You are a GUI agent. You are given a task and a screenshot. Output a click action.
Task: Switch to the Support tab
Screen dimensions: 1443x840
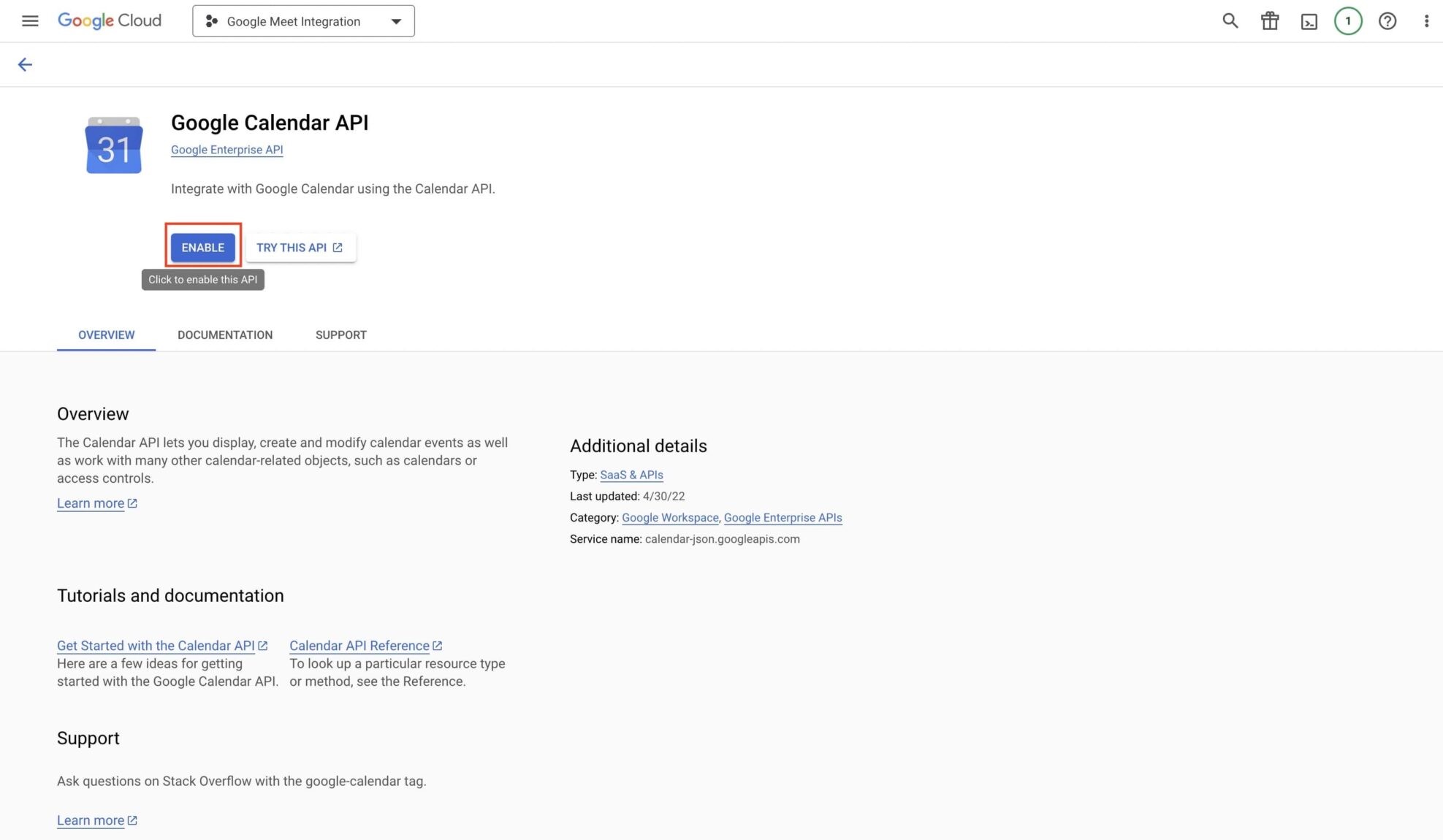click(341, 335)
